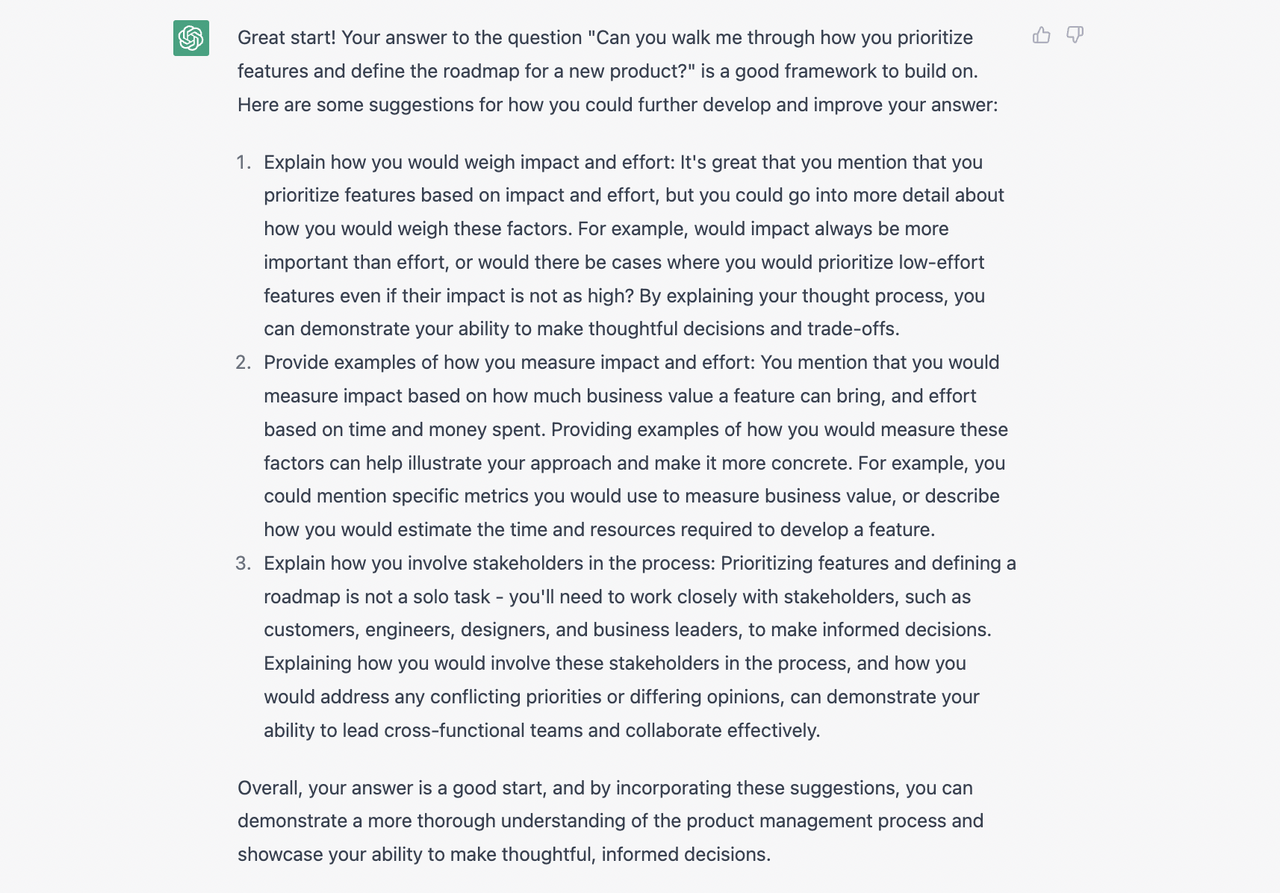The width and height of the screenshot is (1280, 893).
Task: Click the list number 1 marker
Action: [243, 162]
